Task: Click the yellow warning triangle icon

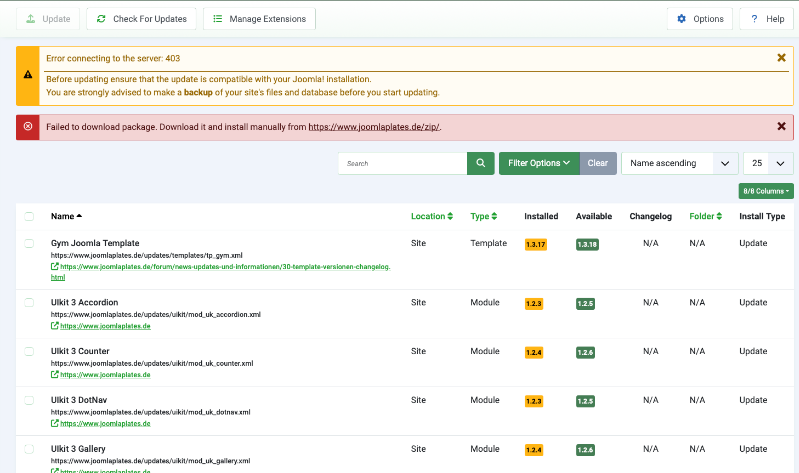Action: [x=28, y=74]
